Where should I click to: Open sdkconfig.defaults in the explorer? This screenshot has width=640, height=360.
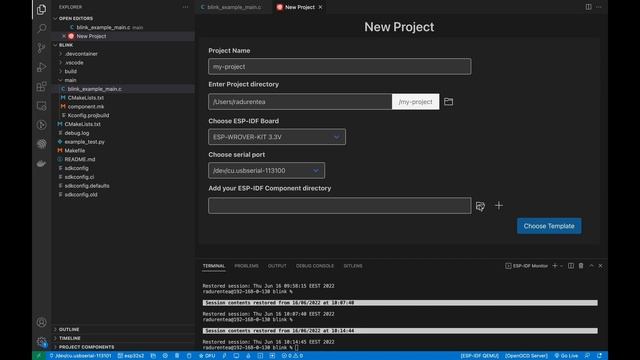pos(87,186)
